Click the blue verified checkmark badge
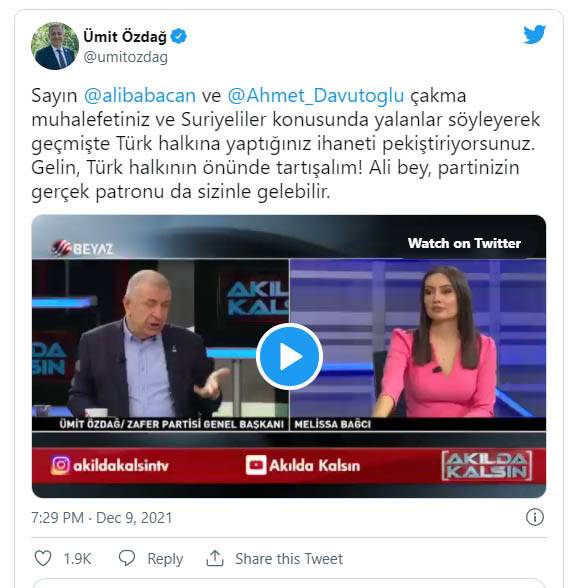The height and width of the screenshot is (588, 570). (x=179, y=36)
